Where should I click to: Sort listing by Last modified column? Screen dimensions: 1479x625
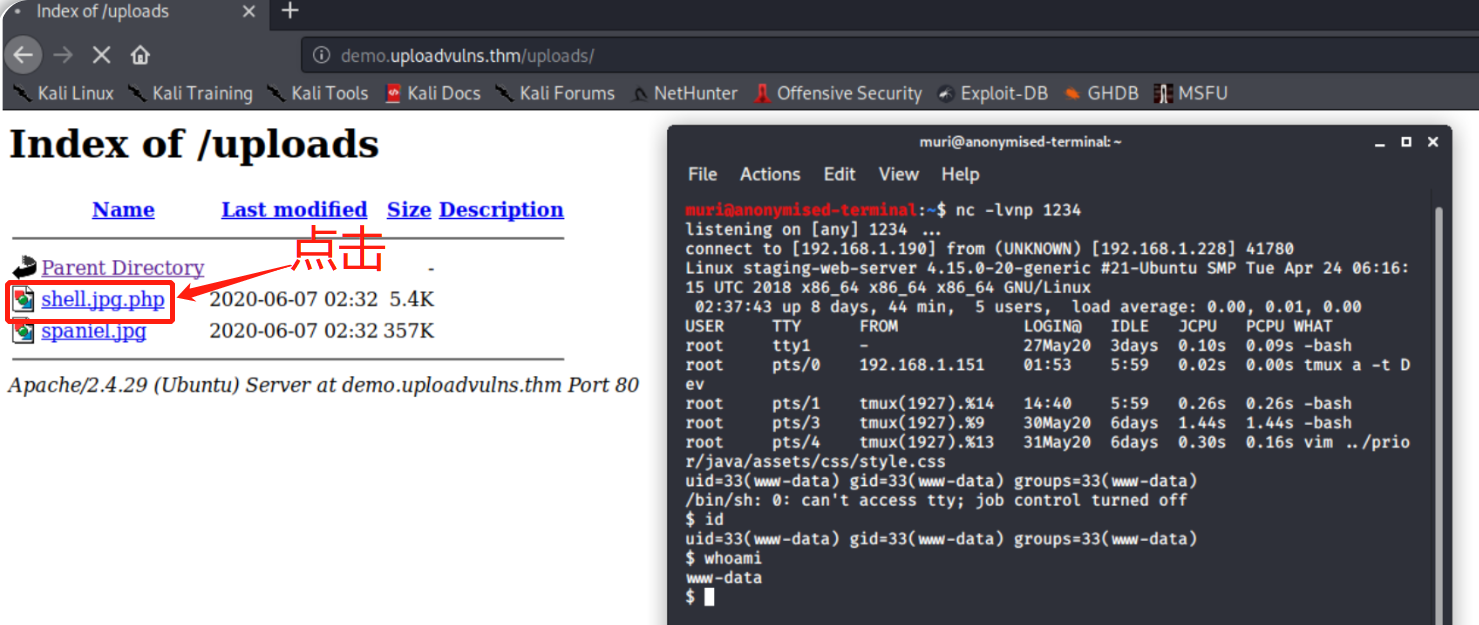point(294,210)
